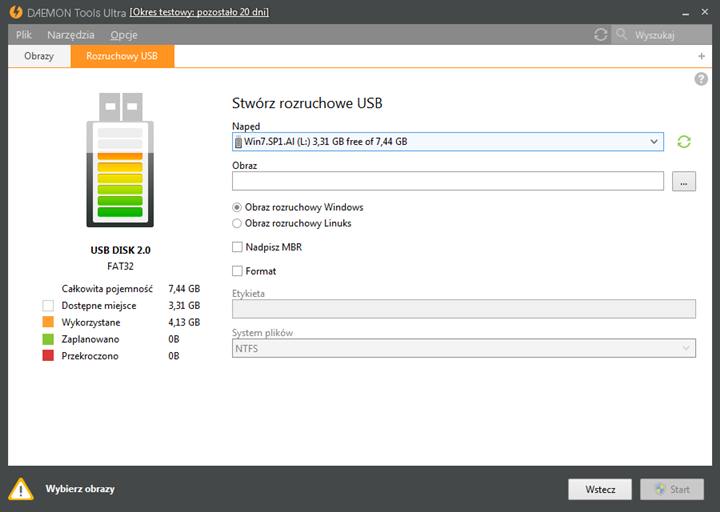The width and height of the screenshot is (720, 512).
Task: Open the Opcje menu
Action: (x=124, y=35)
